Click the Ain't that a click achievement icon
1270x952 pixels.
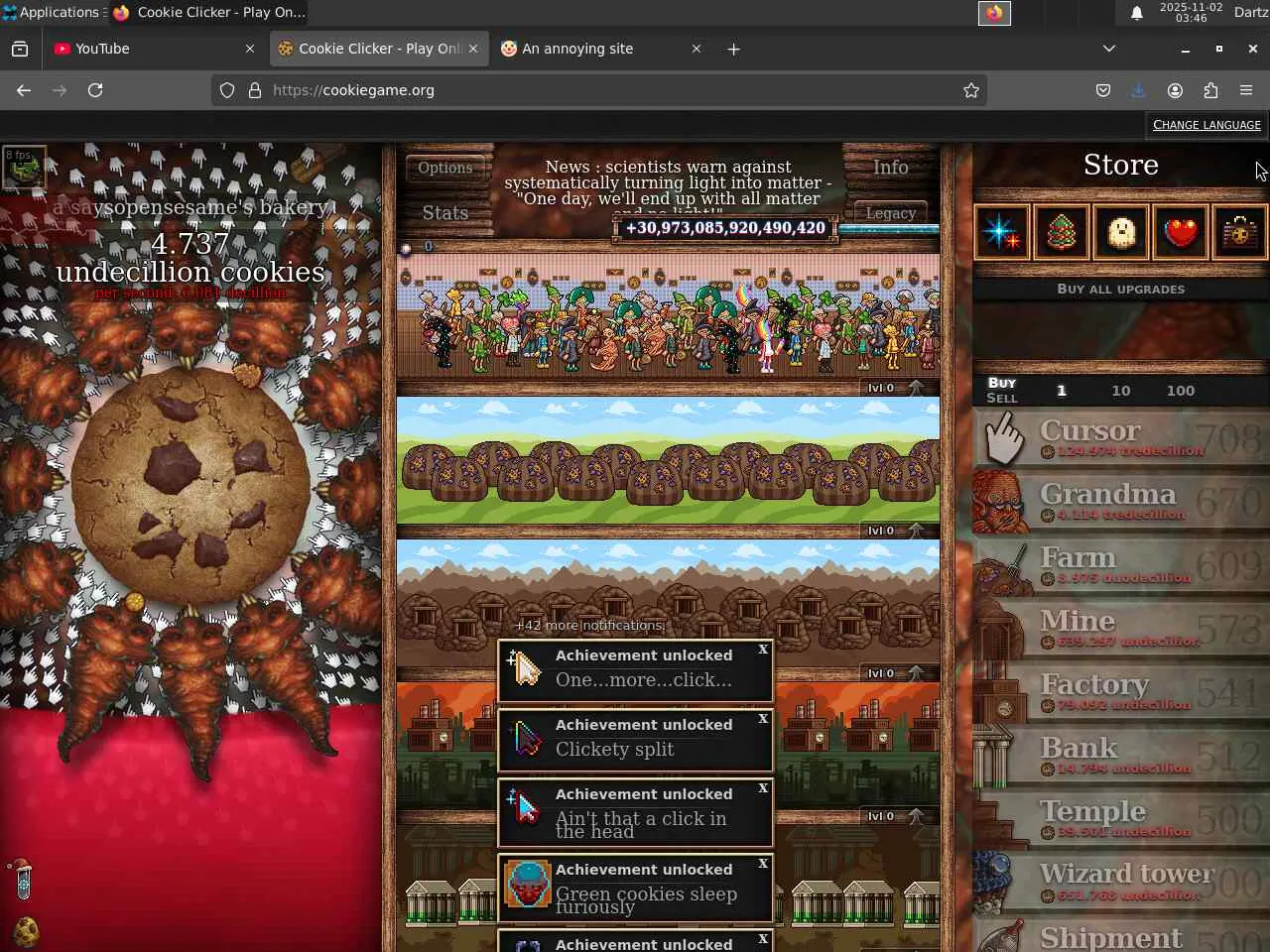click(x=526, y=809)
